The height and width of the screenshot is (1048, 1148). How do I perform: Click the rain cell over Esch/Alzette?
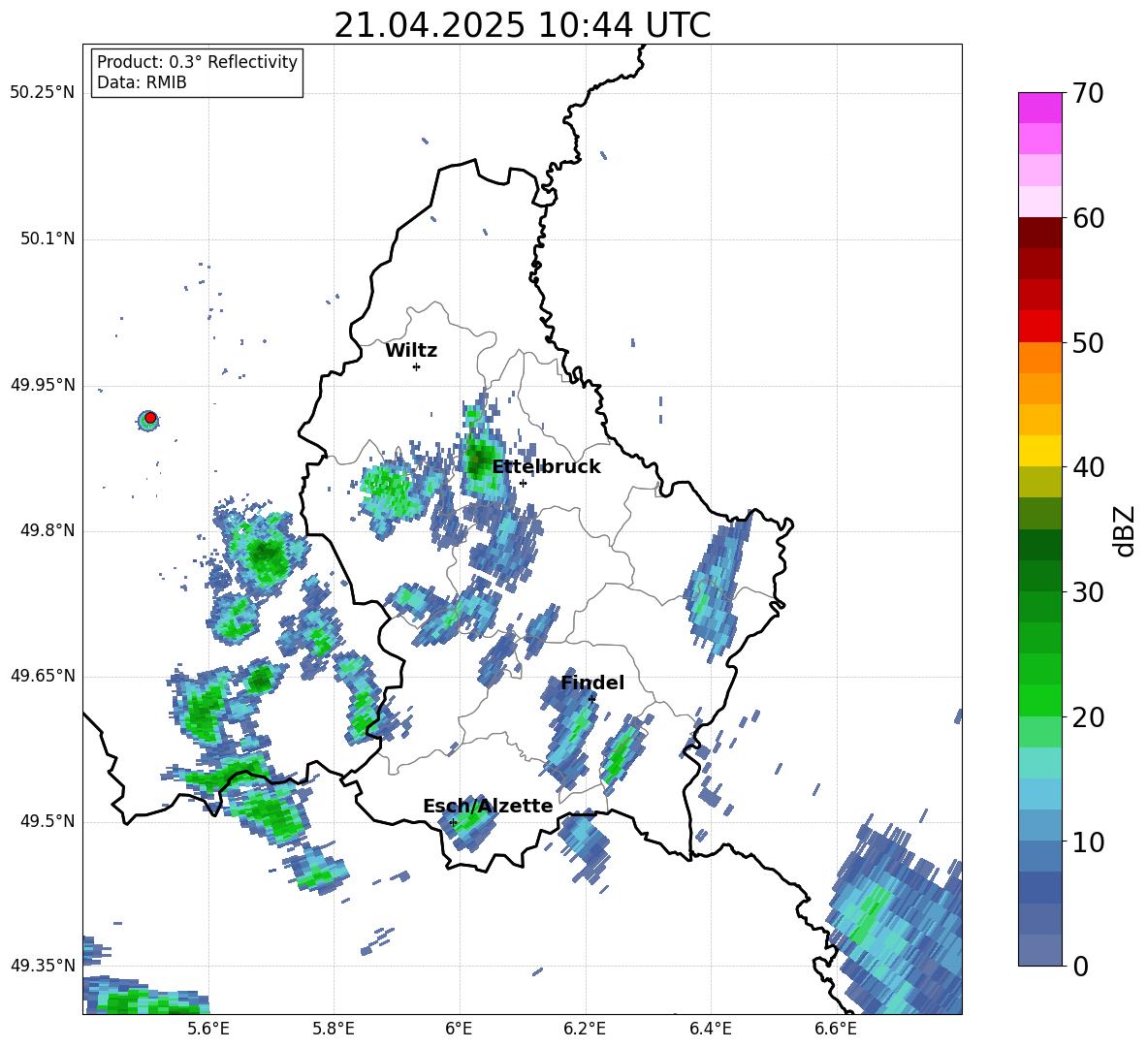[x=466, y=822]
